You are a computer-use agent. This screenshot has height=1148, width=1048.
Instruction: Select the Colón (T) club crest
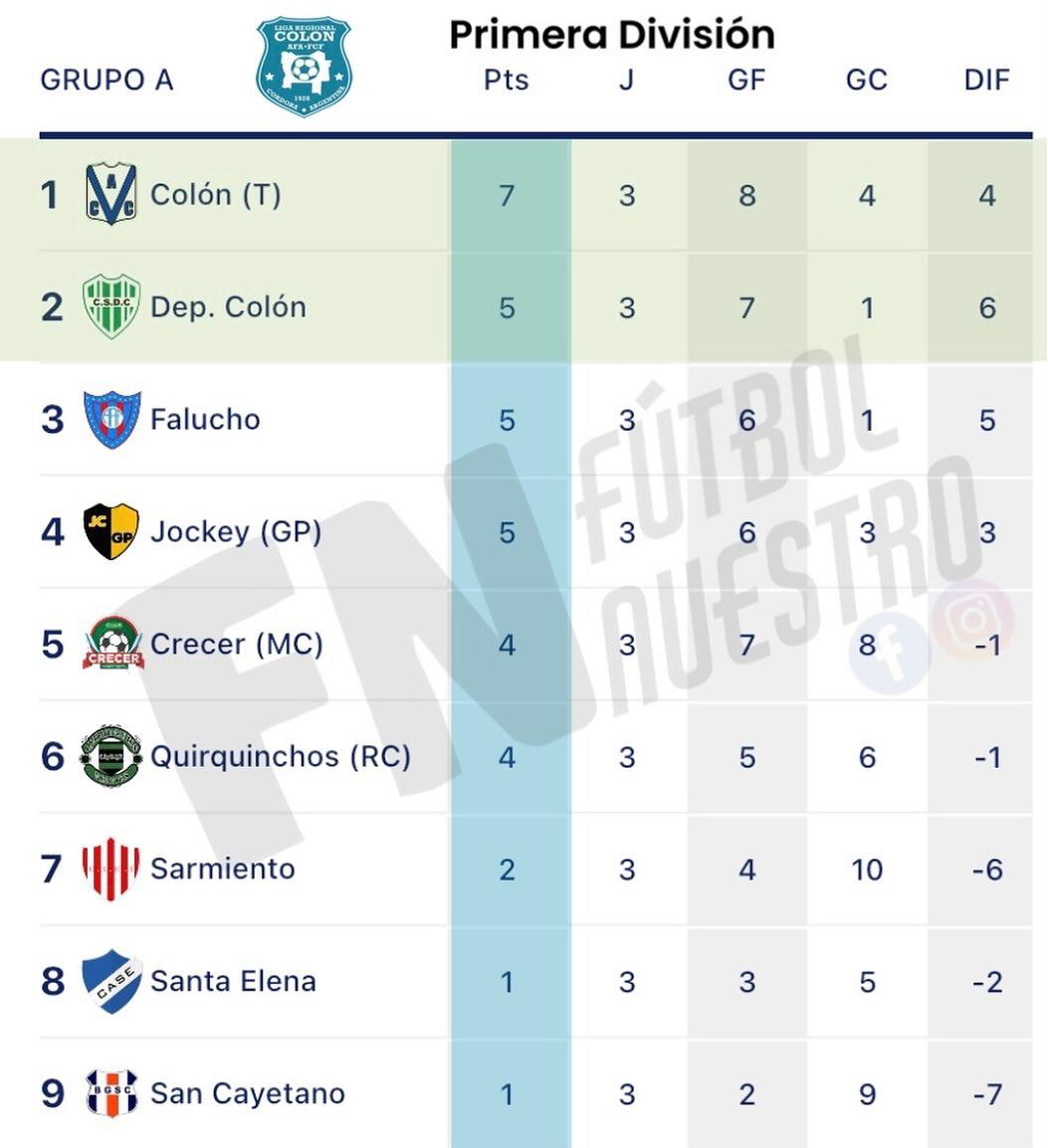click(x=110, y=194)
